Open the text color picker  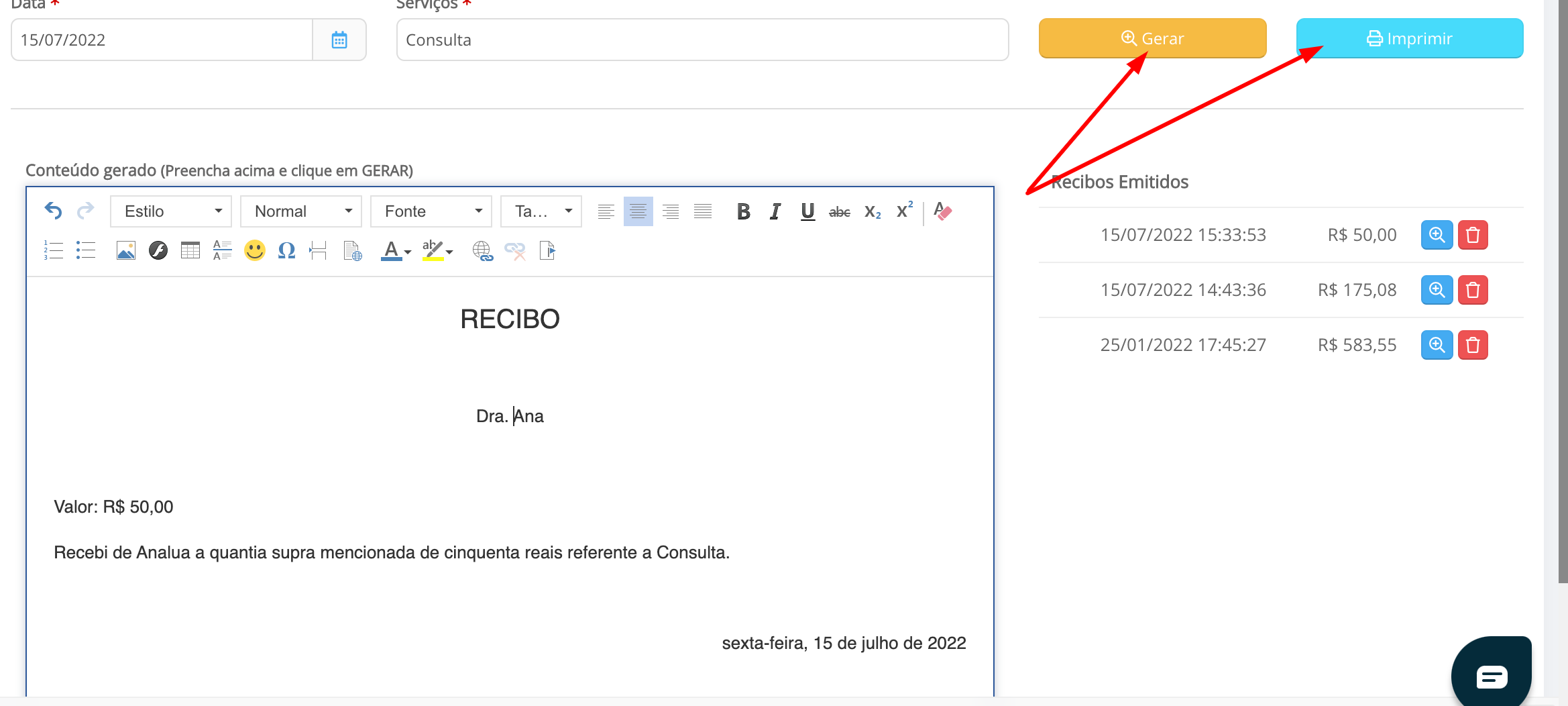click(x=396, y=250)
